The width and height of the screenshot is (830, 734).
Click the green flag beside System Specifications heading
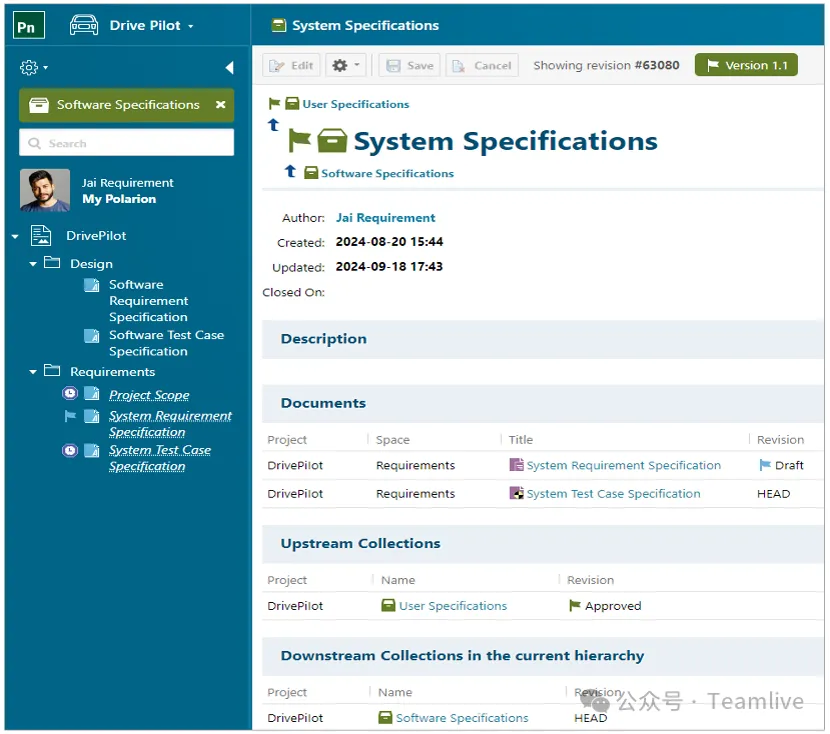[300, 141]
